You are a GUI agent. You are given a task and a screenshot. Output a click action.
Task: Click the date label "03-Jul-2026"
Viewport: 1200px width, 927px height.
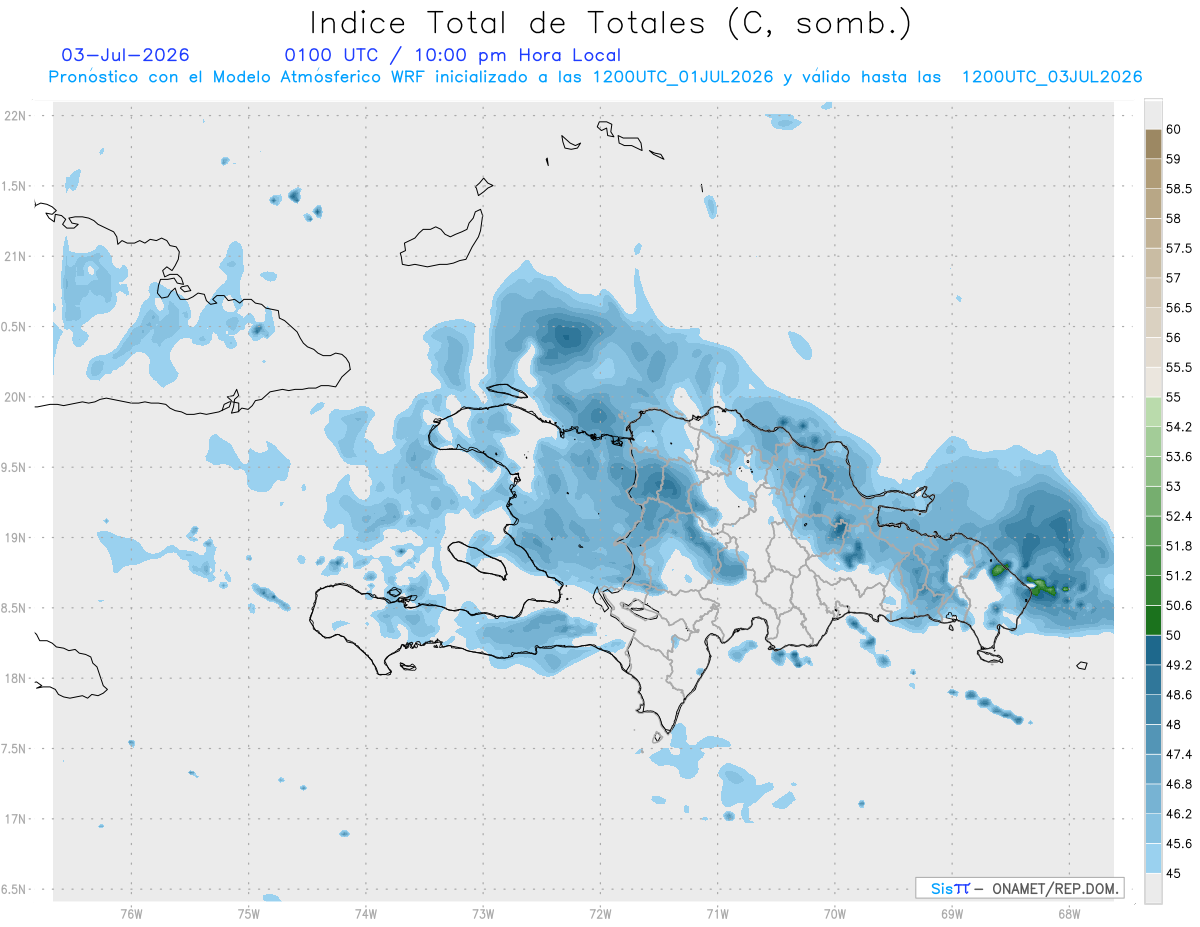125,56
